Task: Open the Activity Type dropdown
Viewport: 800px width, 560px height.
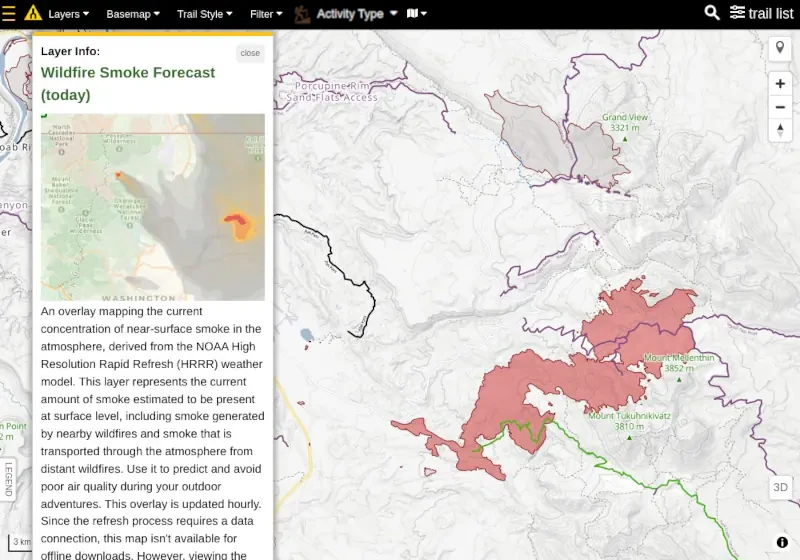Action: [x=357, y=14]
